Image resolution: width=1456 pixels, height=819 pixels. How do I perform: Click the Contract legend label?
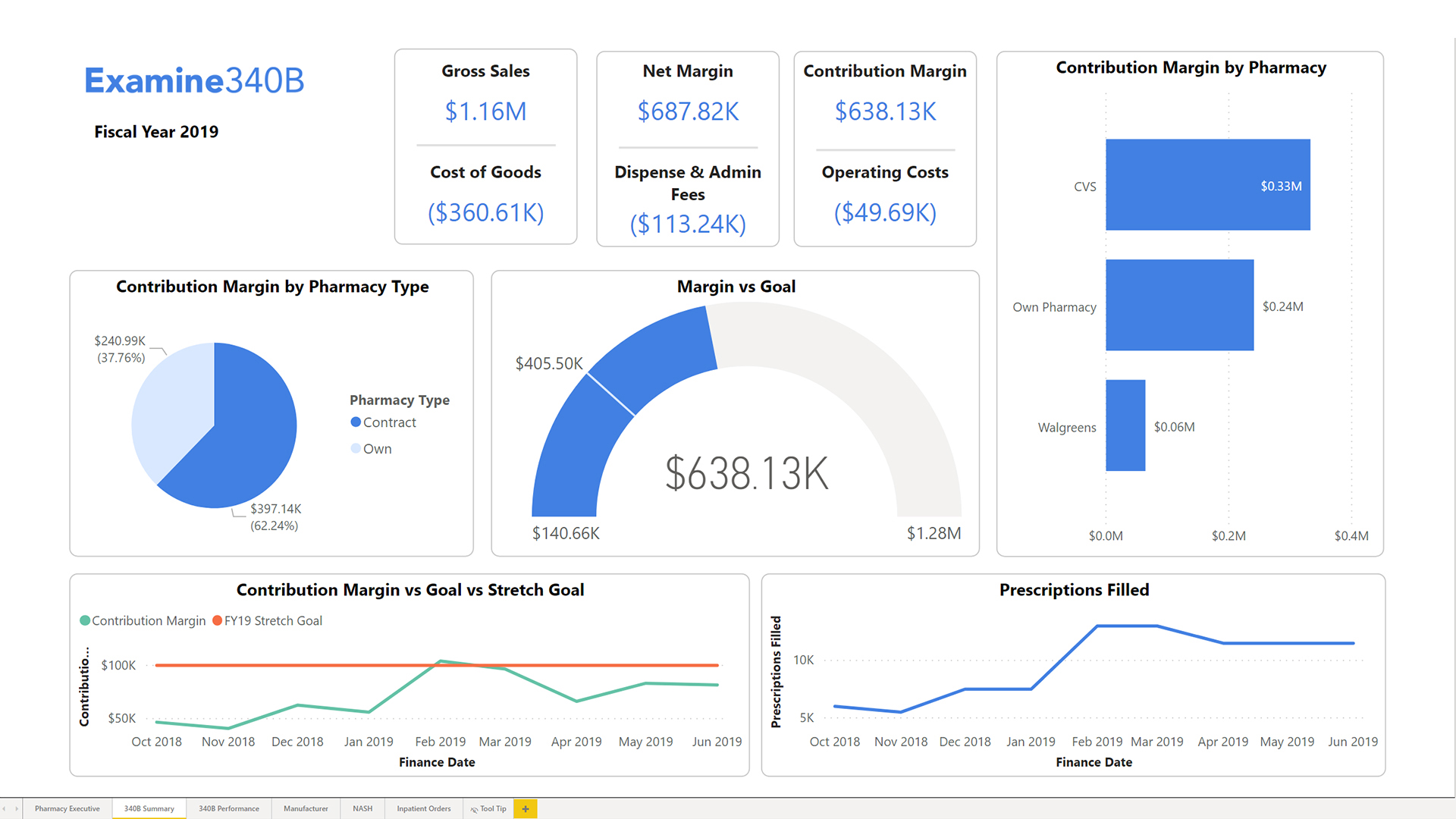click(x=389, y=422)
